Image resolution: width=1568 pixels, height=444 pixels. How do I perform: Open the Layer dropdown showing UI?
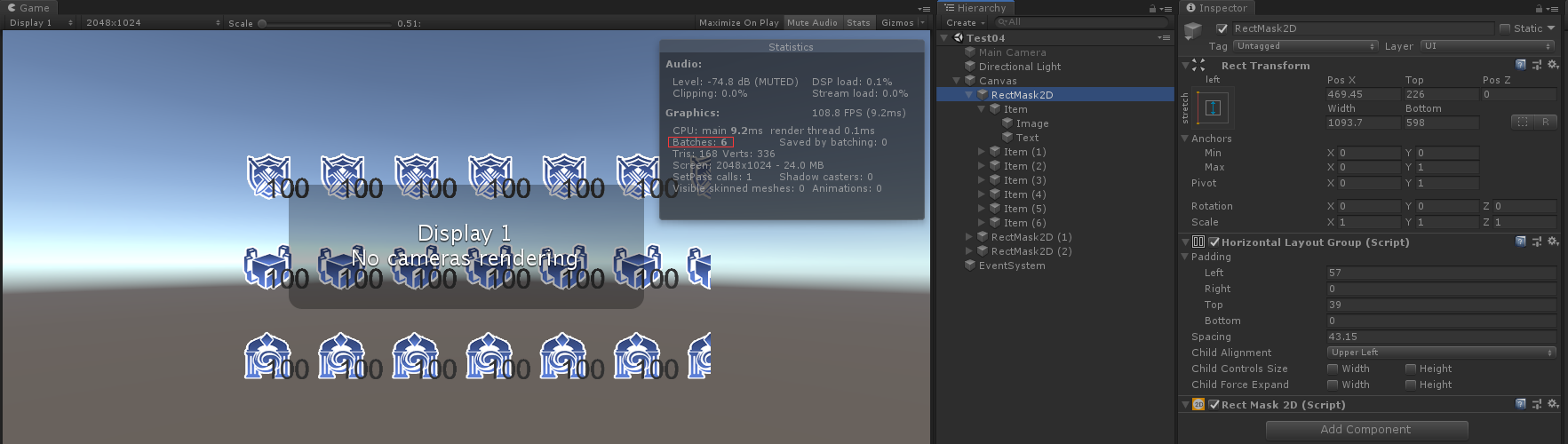click(1487, 46)
